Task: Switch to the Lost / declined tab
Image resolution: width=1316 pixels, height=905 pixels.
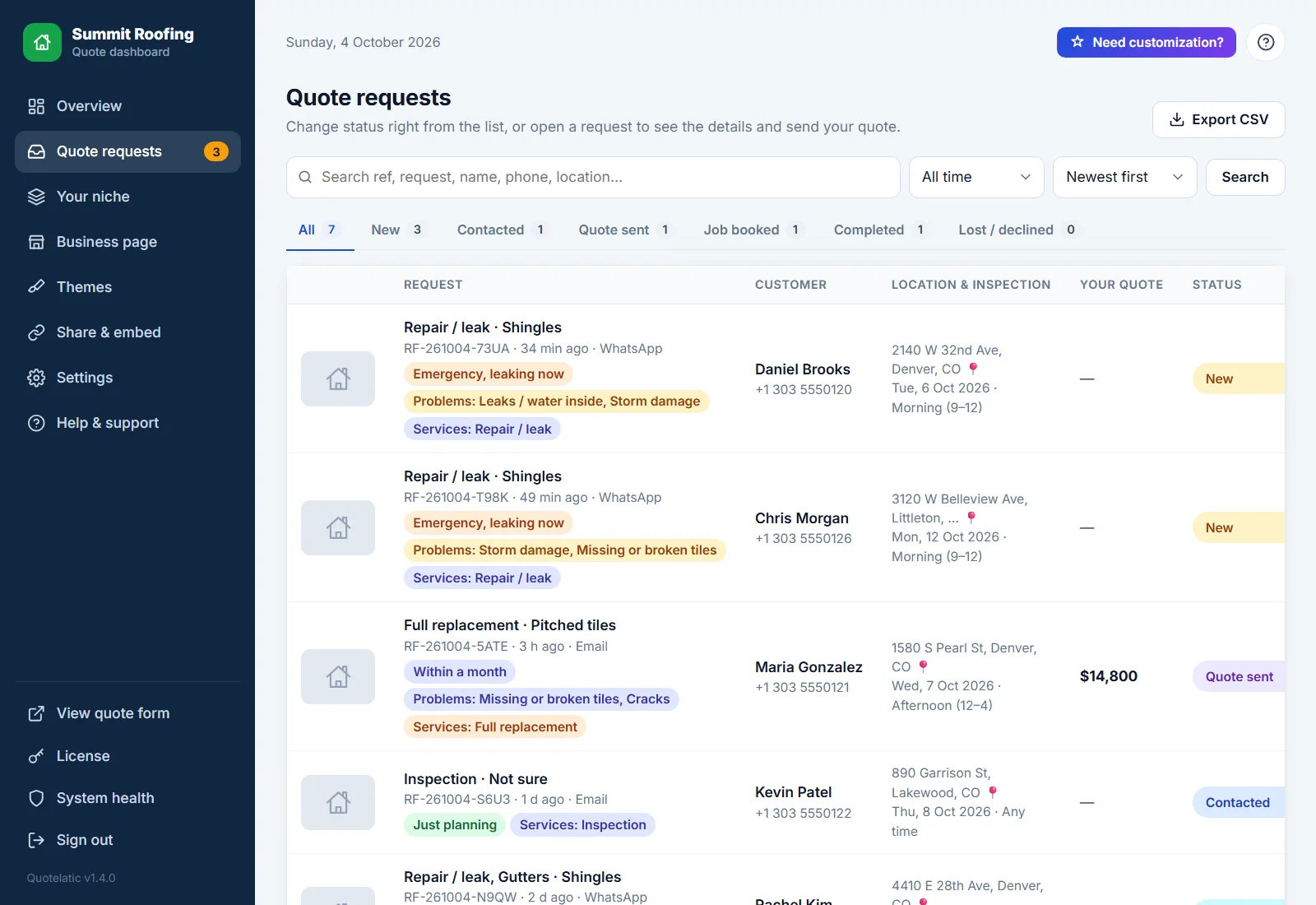Action: point(1017,230)
